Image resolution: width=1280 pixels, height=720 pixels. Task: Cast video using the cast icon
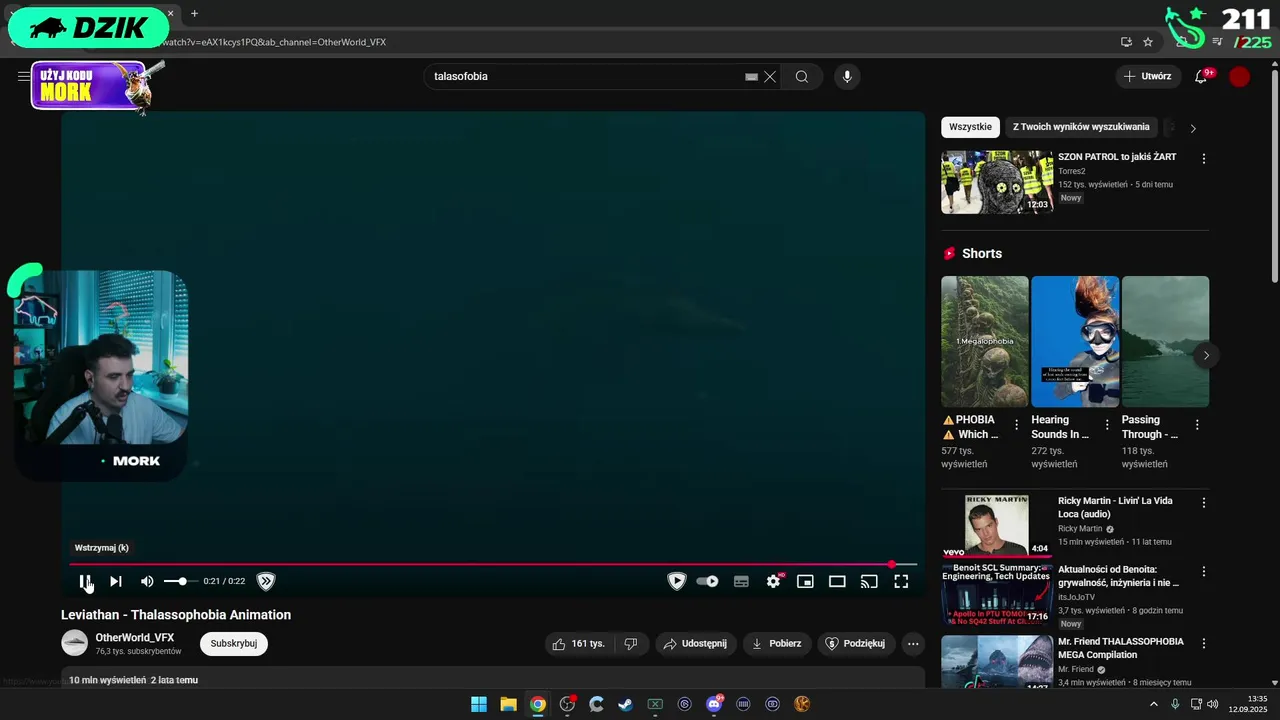pyautogui.click(x=869, y=581)
